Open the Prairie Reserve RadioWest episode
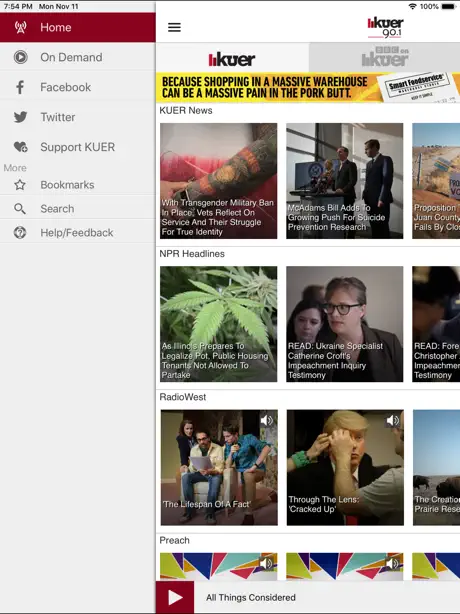 click(x=437, y=468)
